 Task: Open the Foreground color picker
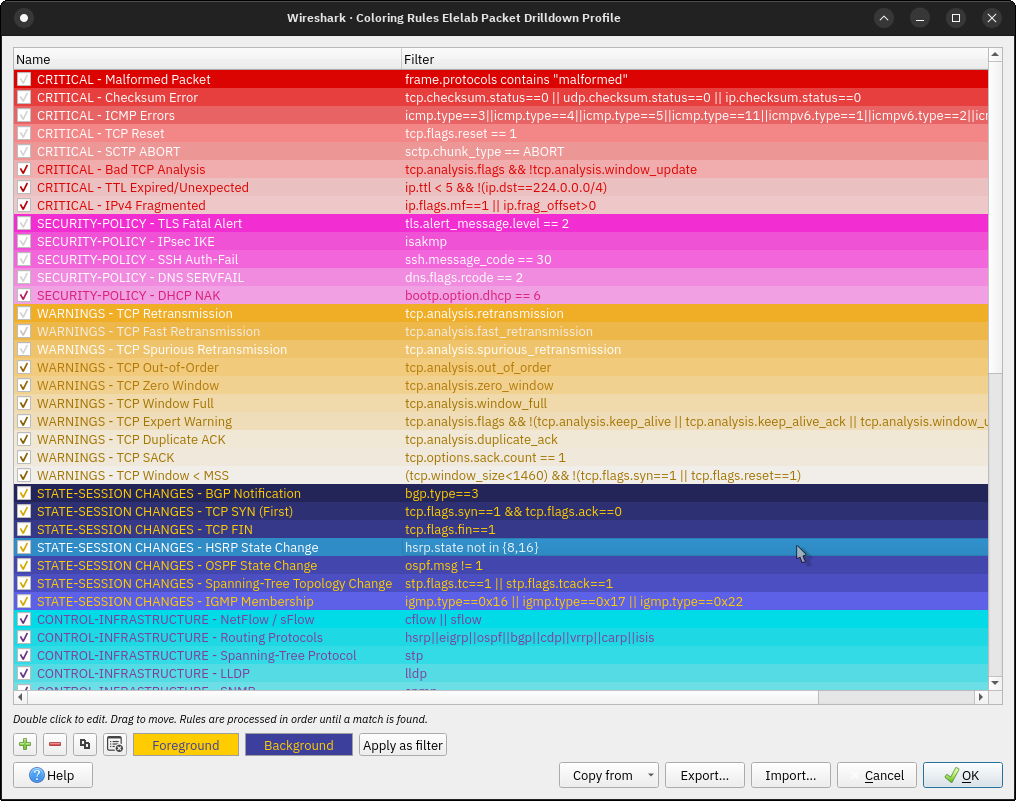point(185,744)
